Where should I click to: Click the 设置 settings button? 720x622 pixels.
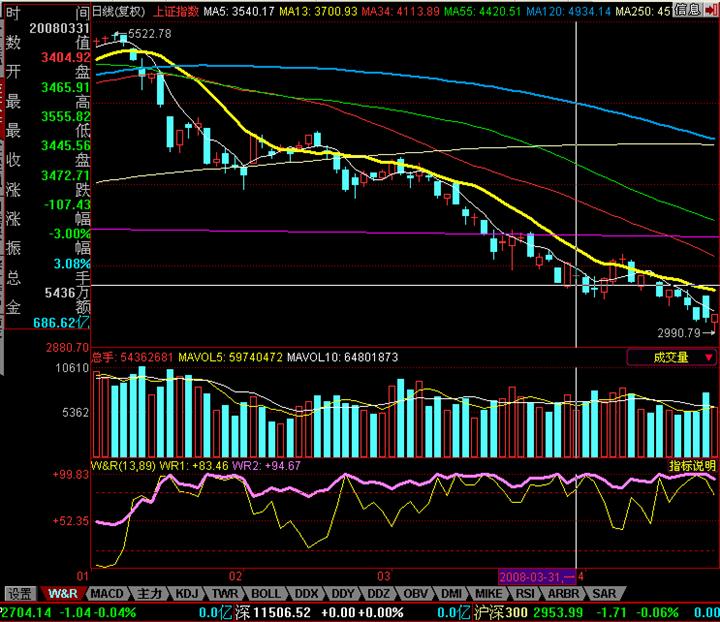click(x=20, y=594)
